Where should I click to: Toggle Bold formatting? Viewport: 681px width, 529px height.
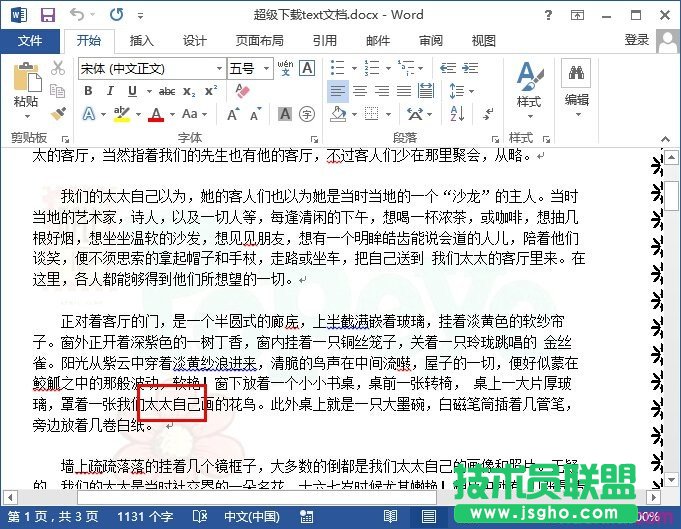coord(88,91)
